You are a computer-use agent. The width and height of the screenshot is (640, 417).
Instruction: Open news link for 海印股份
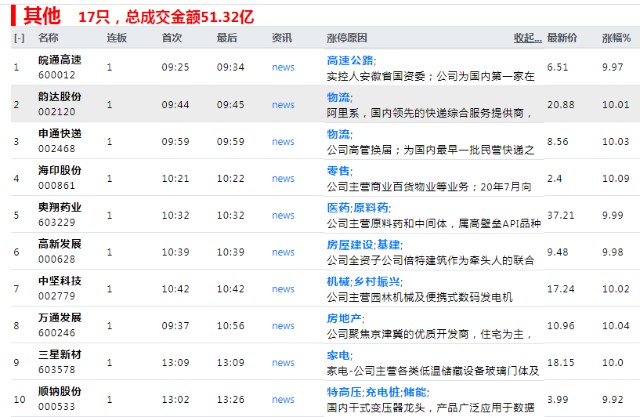tap(283, 178)
